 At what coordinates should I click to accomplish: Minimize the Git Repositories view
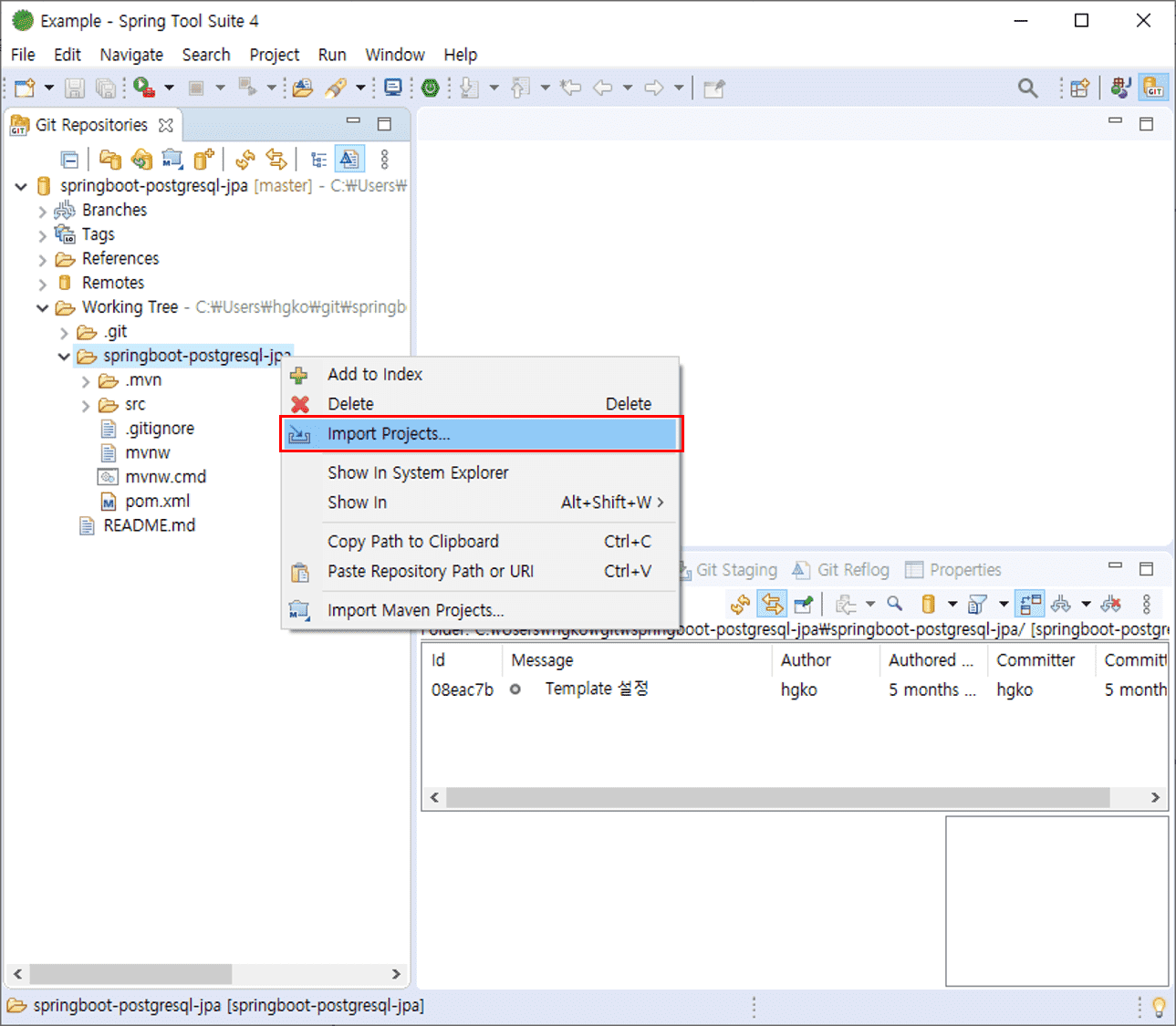point(353,120)
